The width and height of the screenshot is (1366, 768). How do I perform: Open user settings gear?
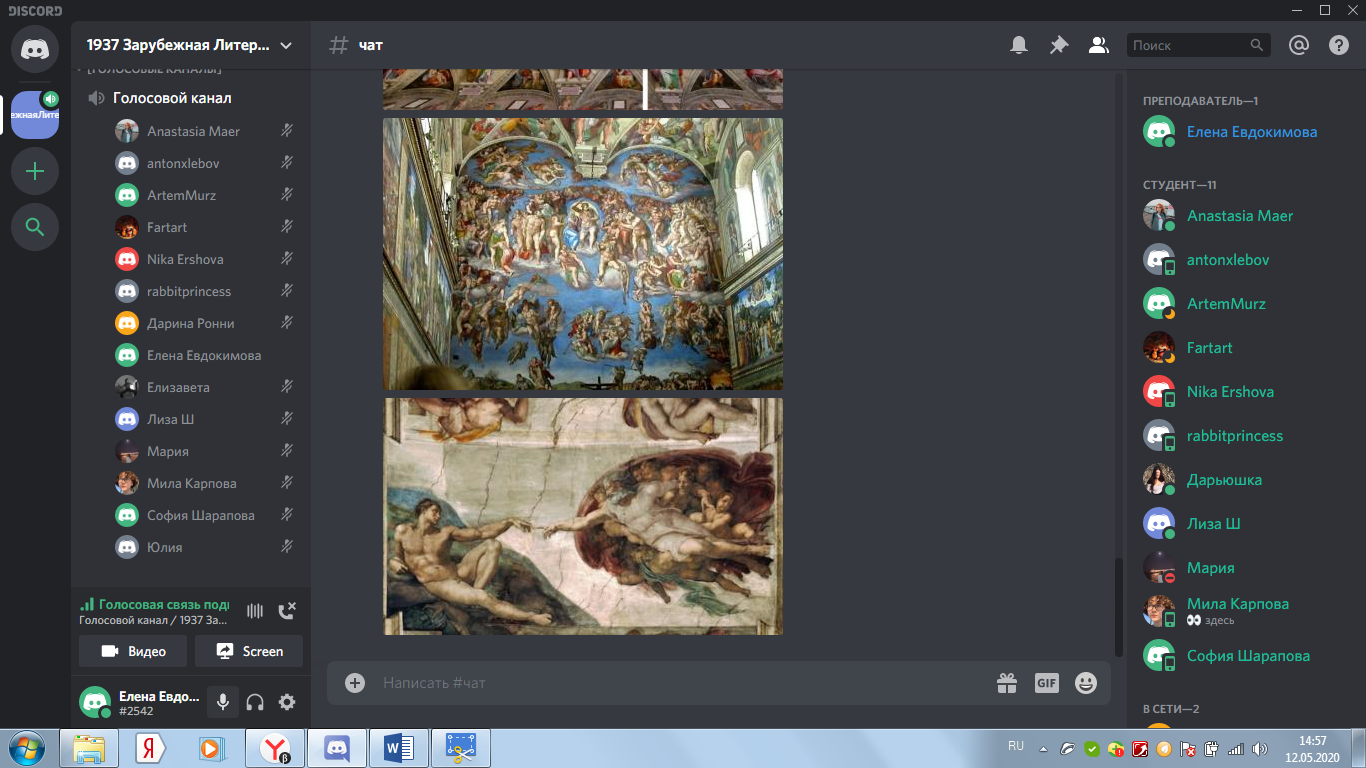click(x=287, y=702)
